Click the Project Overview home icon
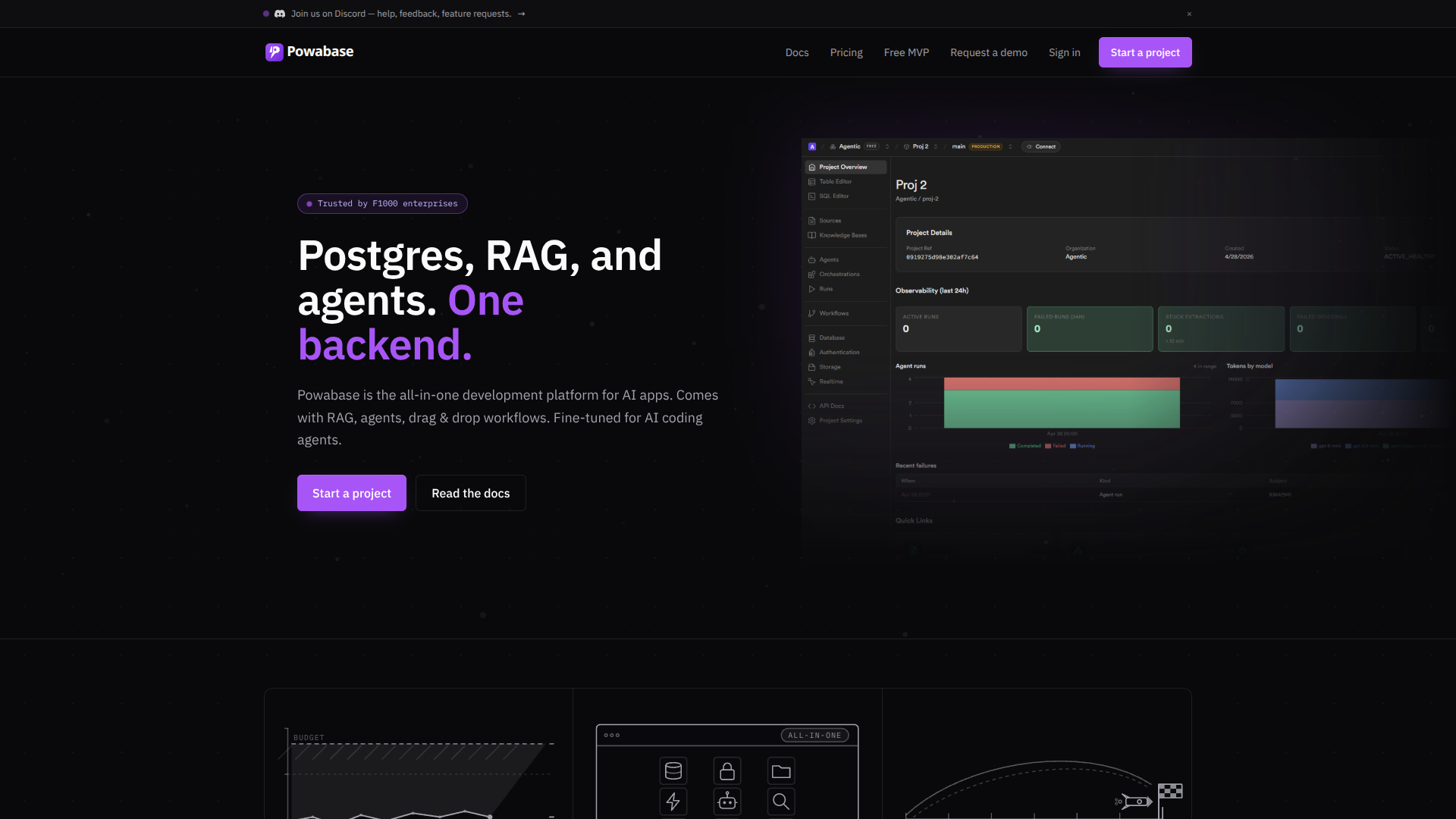 [812, 167]
